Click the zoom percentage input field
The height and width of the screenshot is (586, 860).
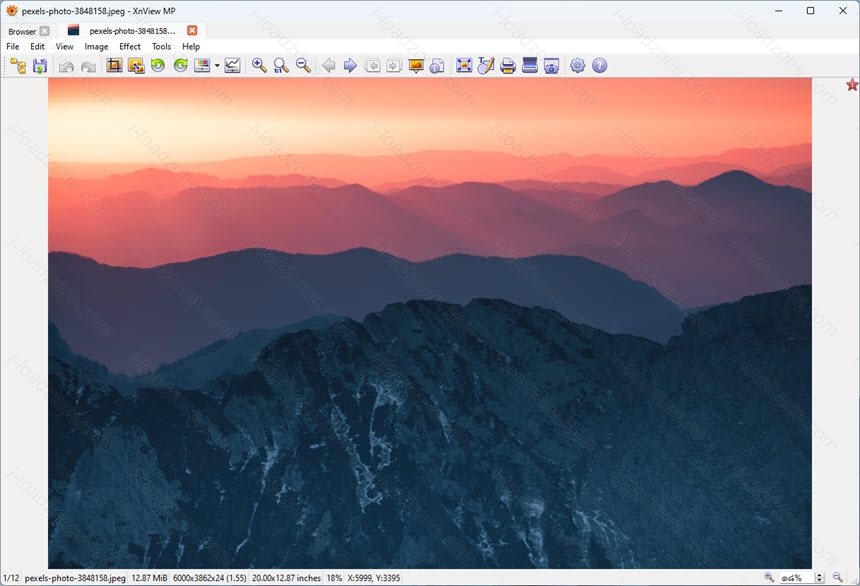796,578
